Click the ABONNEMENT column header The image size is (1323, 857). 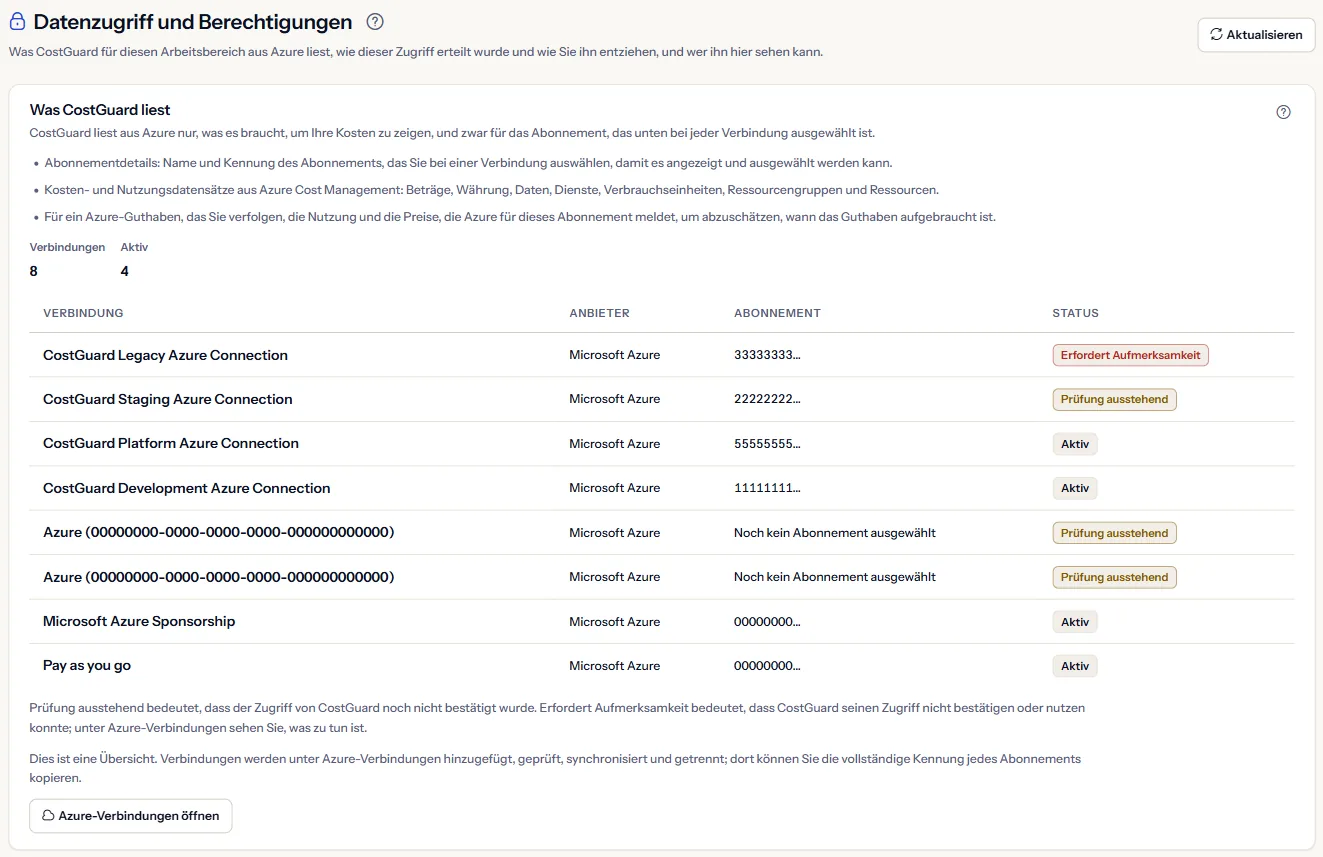777,313
